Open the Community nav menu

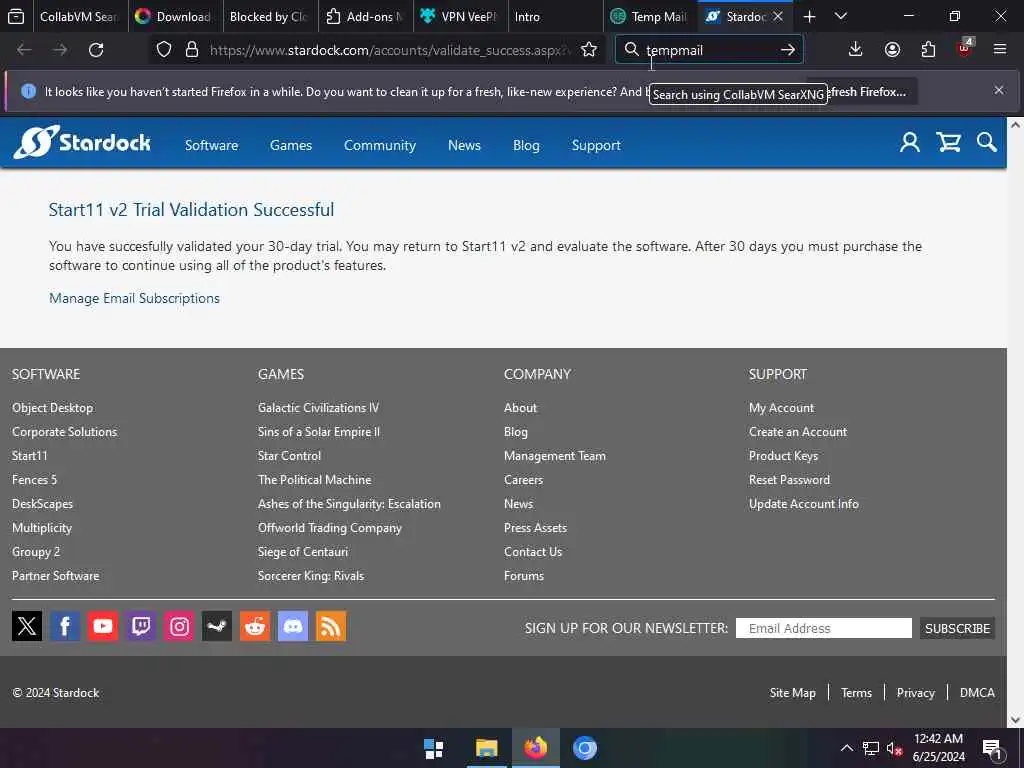coord(379,145)
